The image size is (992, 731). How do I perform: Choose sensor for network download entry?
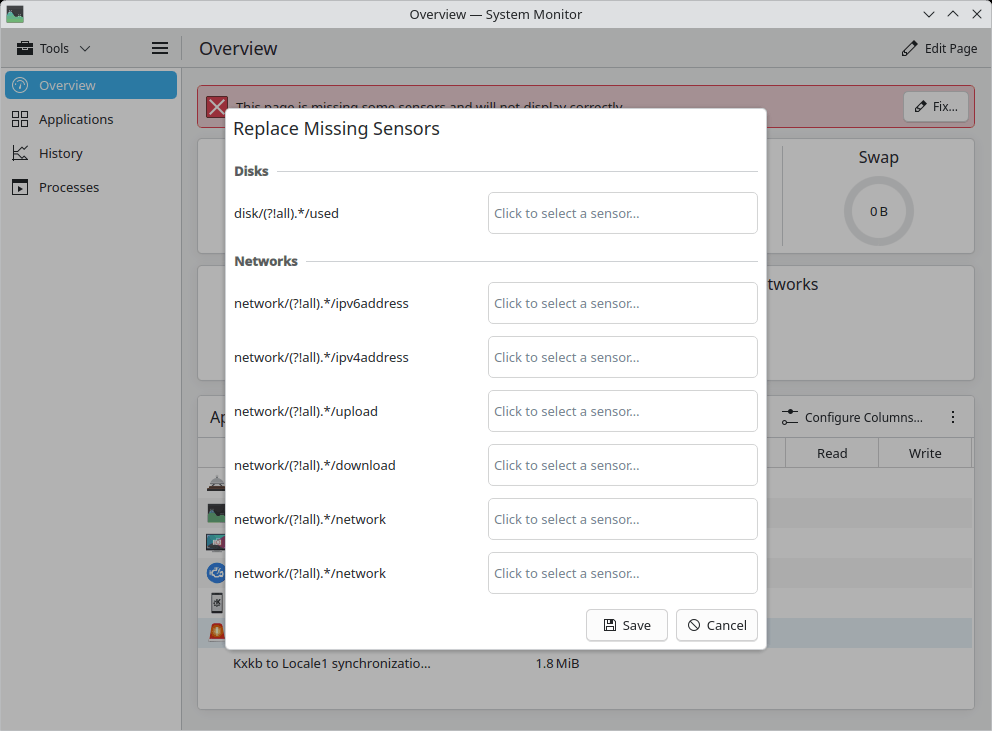click(622, 465)
